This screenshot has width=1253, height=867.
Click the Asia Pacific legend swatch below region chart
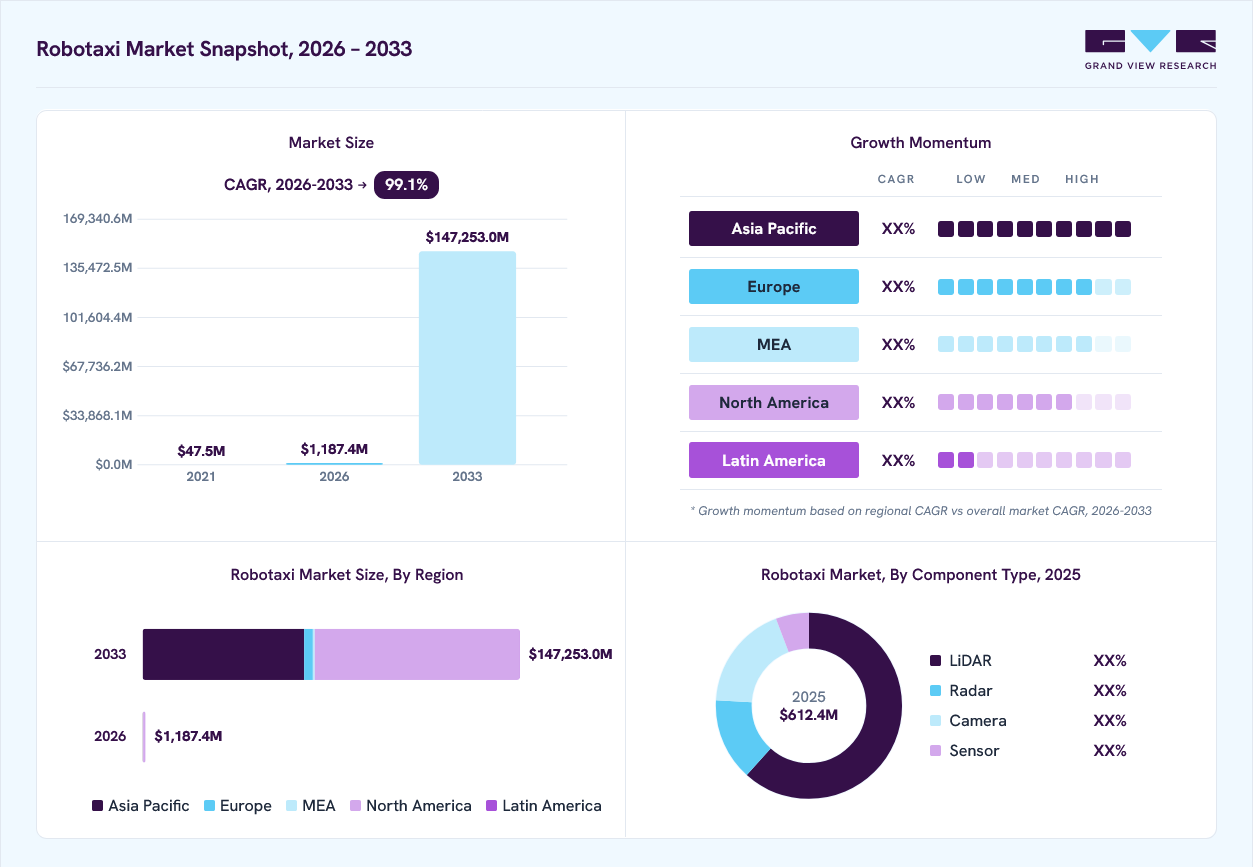pos(97,806)
